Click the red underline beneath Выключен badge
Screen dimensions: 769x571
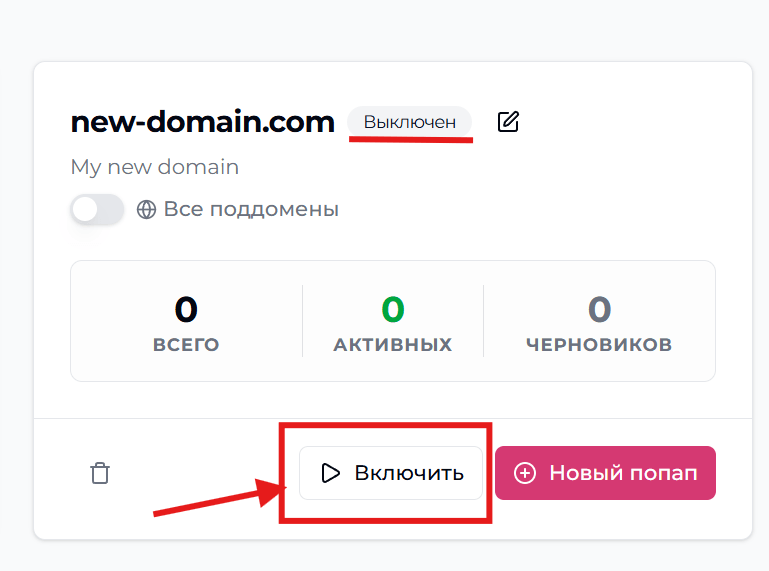411,140
